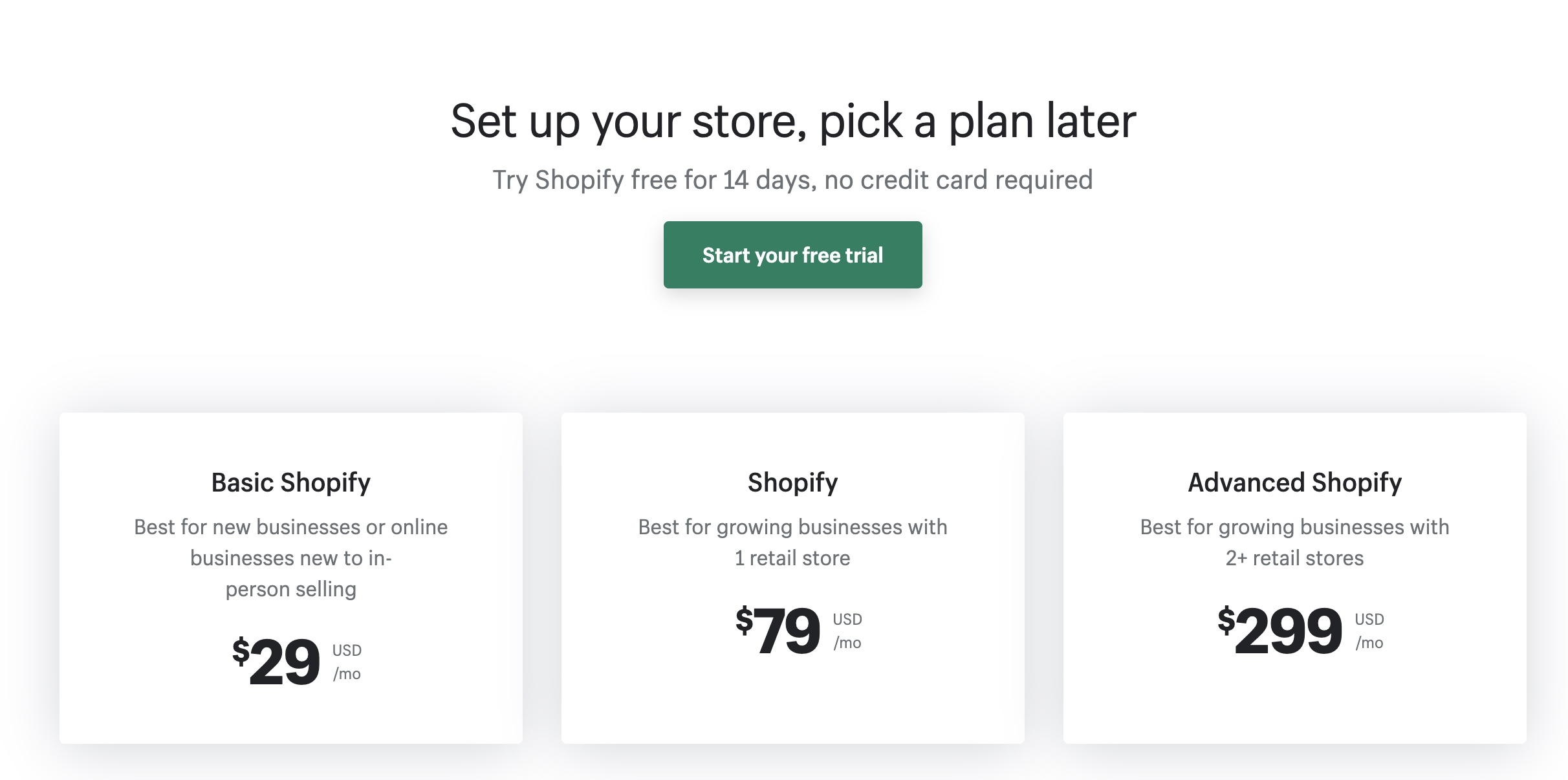The width and height of the screenshot is (1568, 780).
Task: Click the "1 retail store" description text
Action: pyautogui.click(x=792, y=558)
